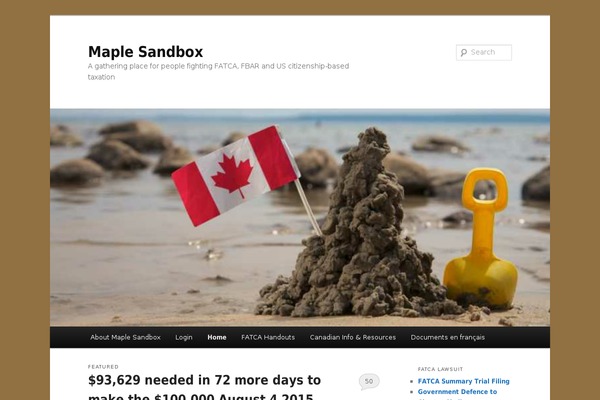Open the 50 comments bubble

(x=369, y=382)
